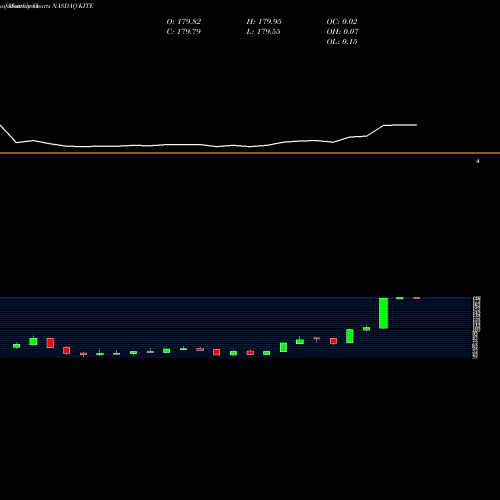Click the OH: 0.07 reading

coord(343,32)
